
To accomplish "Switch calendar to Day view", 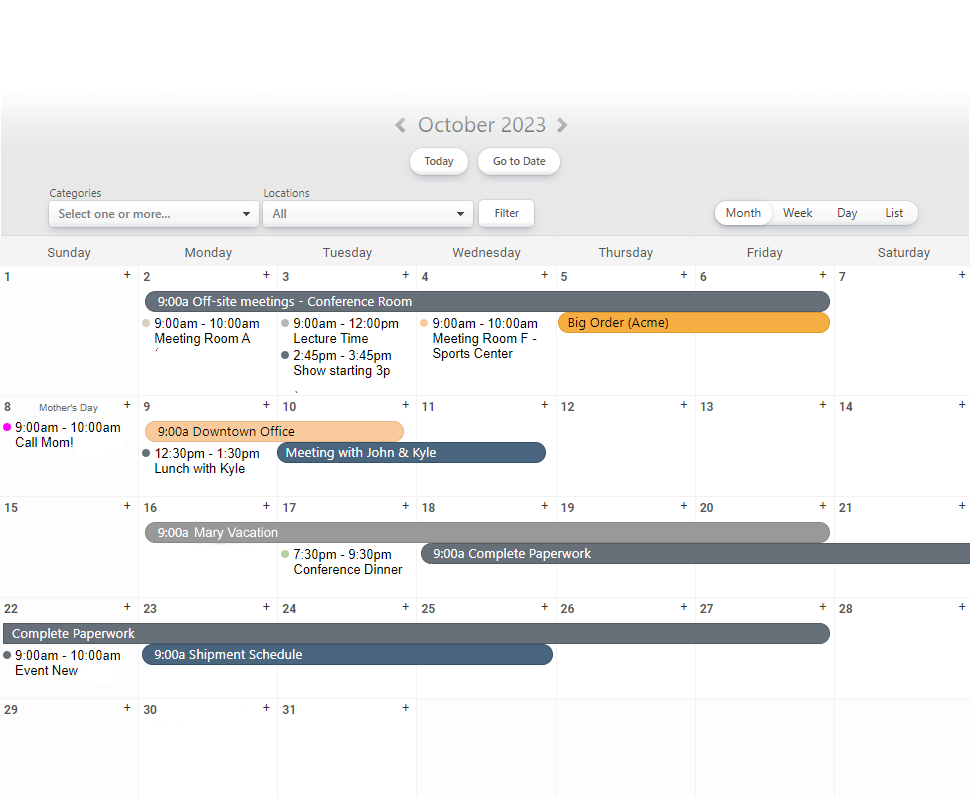I will point(847,213).
